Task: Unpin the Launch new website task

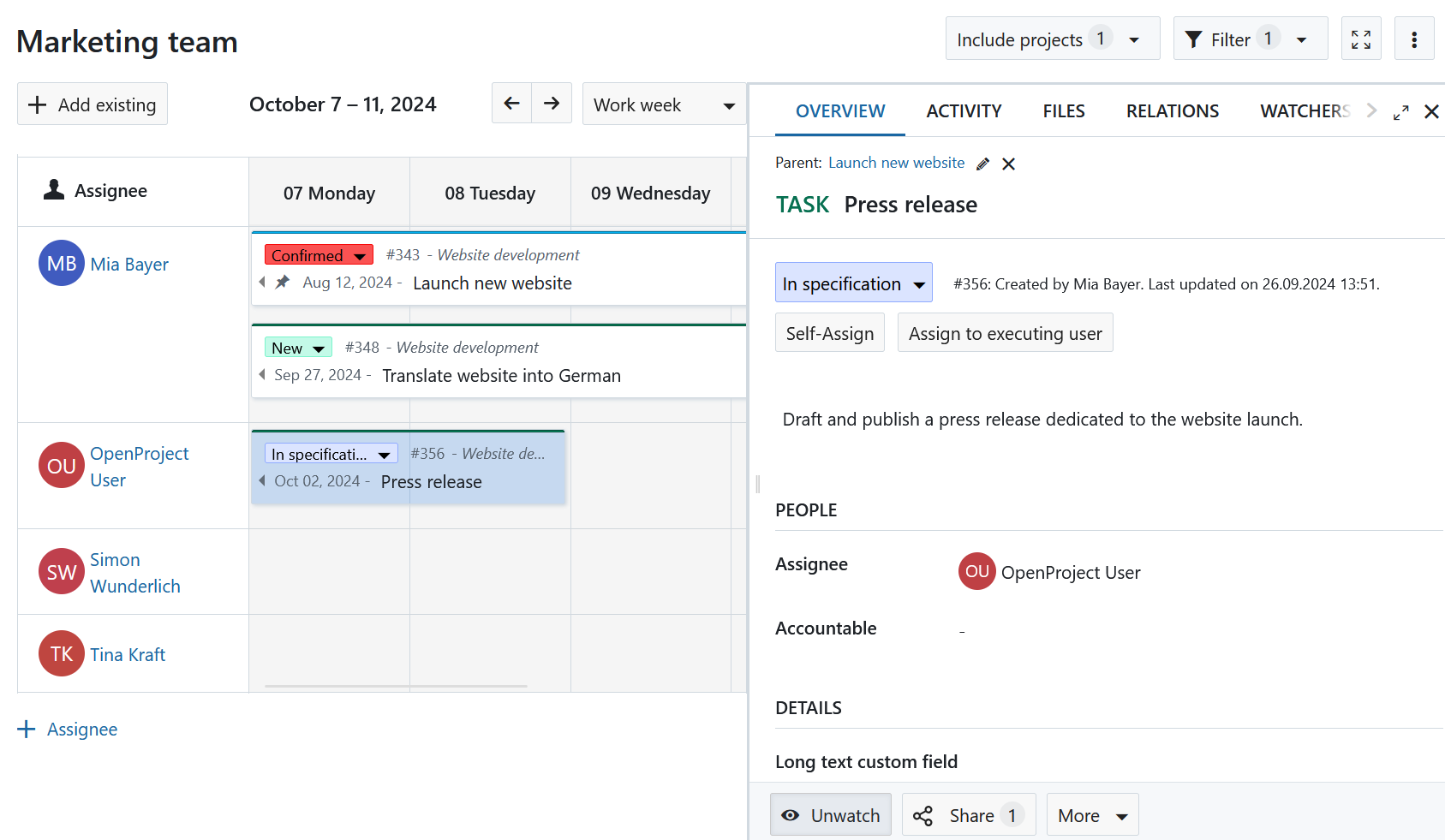Action: pyautogui.click(x=283, y=281)
